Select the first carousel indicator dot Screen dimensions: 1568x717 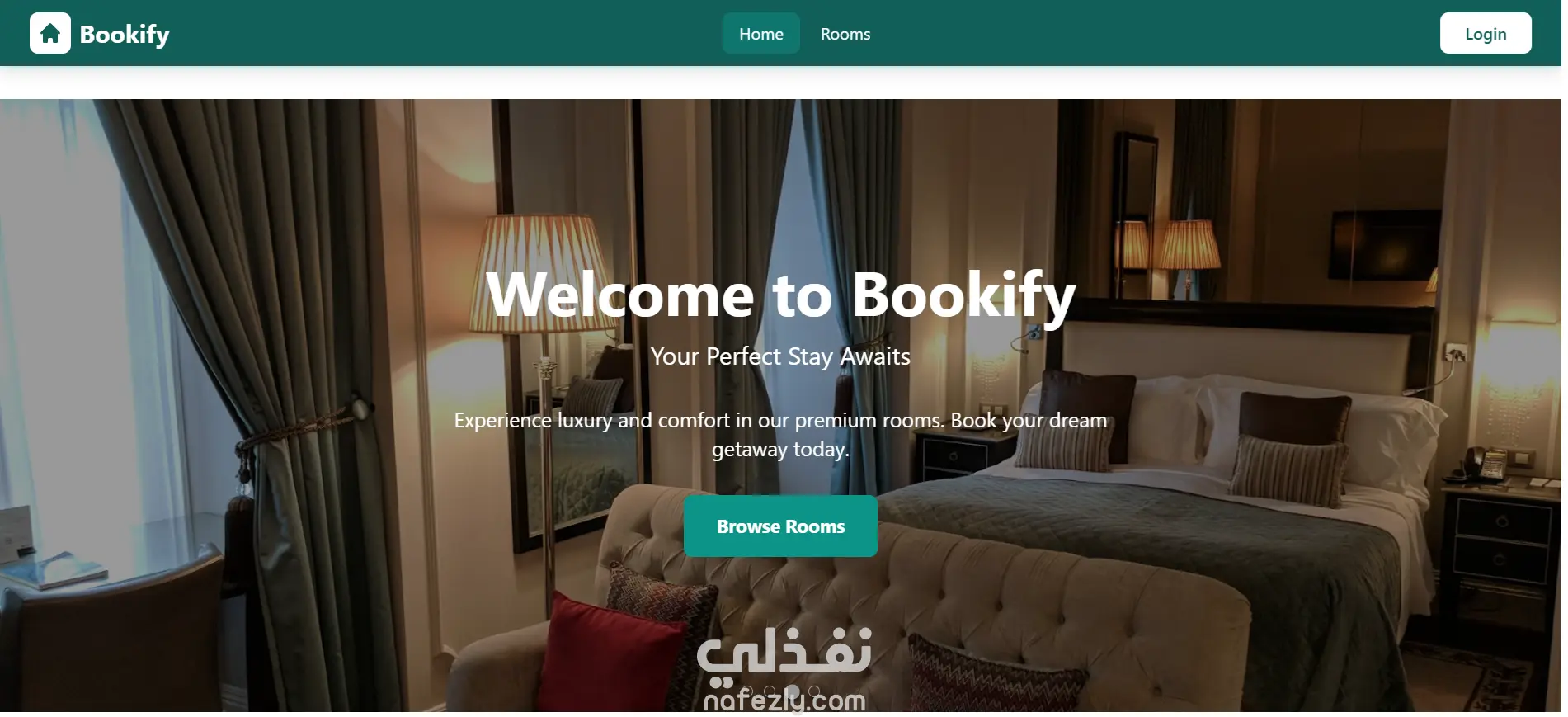[x=747, y=691]
